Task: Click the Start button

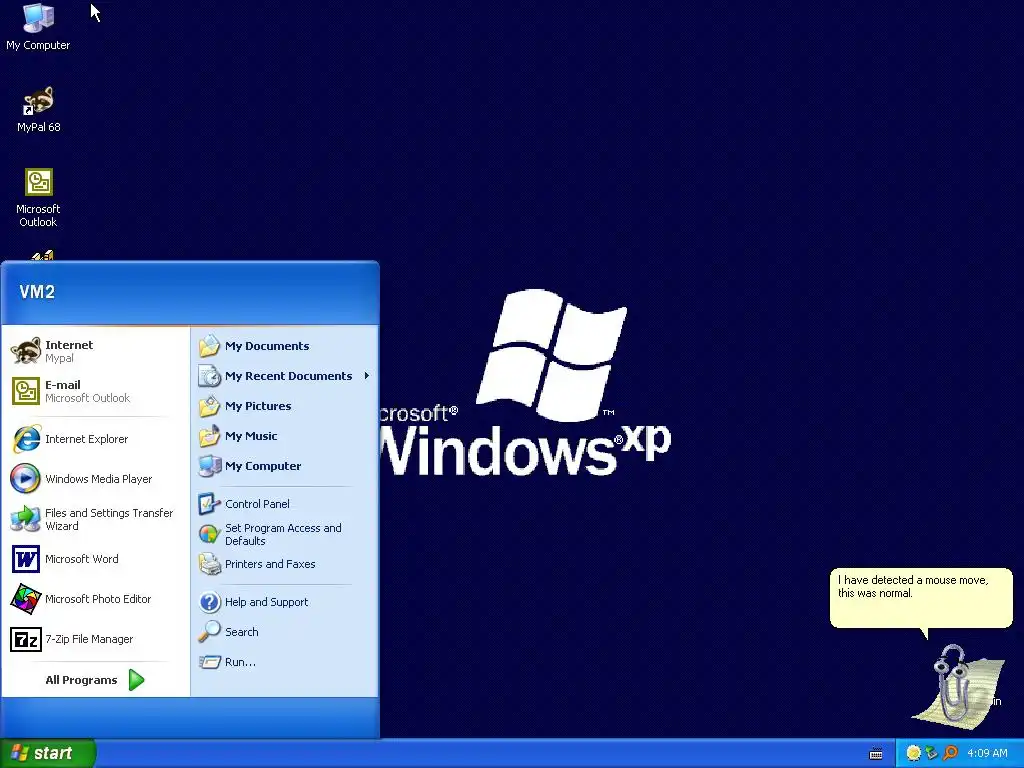Action: click(48, 753)
